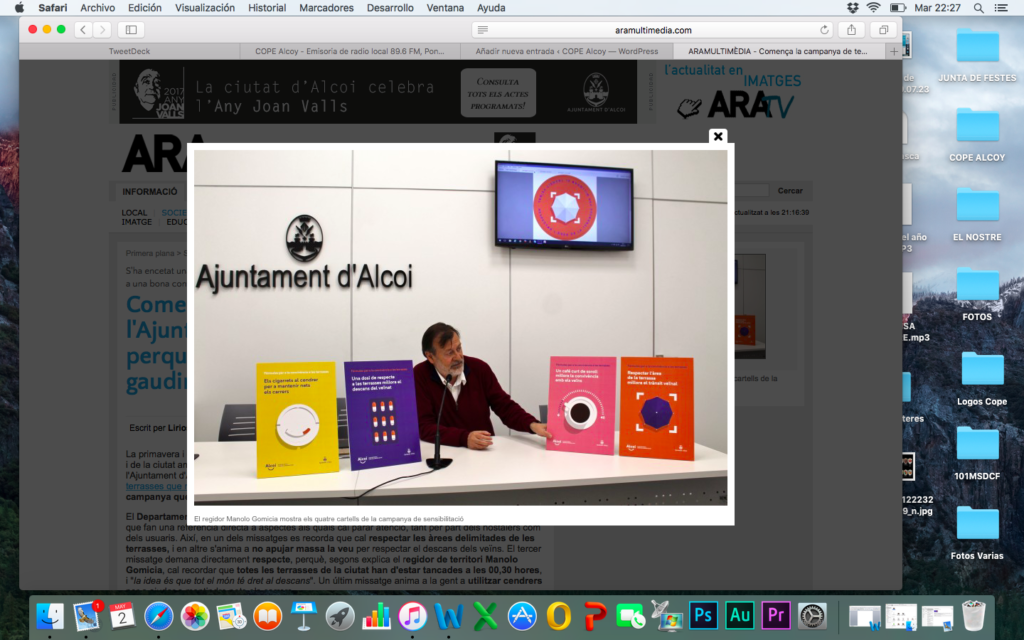Click the enlarged press conference photo
The image size is (1024, 640).
tap(460, 323)
